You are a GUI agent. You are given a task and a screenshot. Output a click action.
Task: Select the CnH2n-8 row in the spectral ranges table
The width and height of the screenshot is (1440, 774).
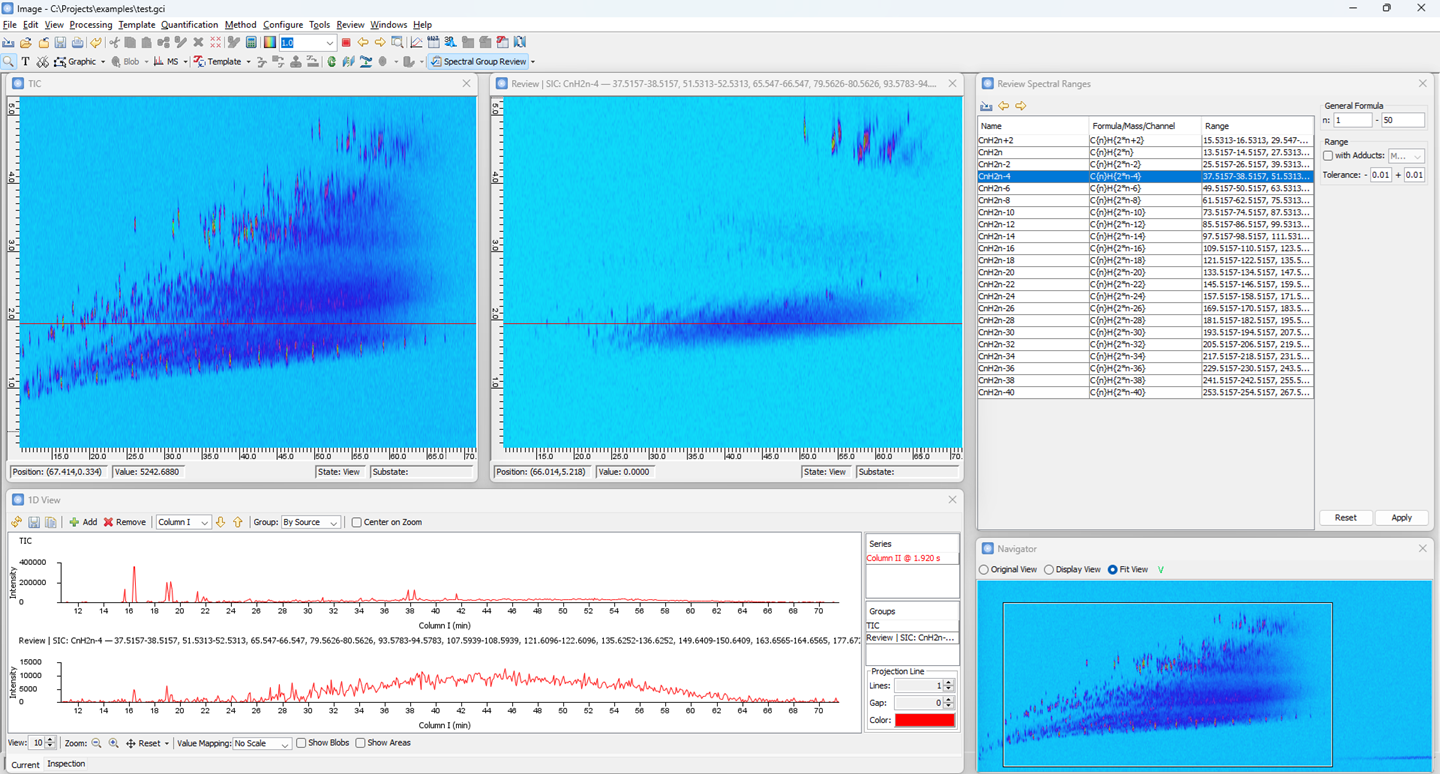pyautogui.click(x=1032, y=200)
